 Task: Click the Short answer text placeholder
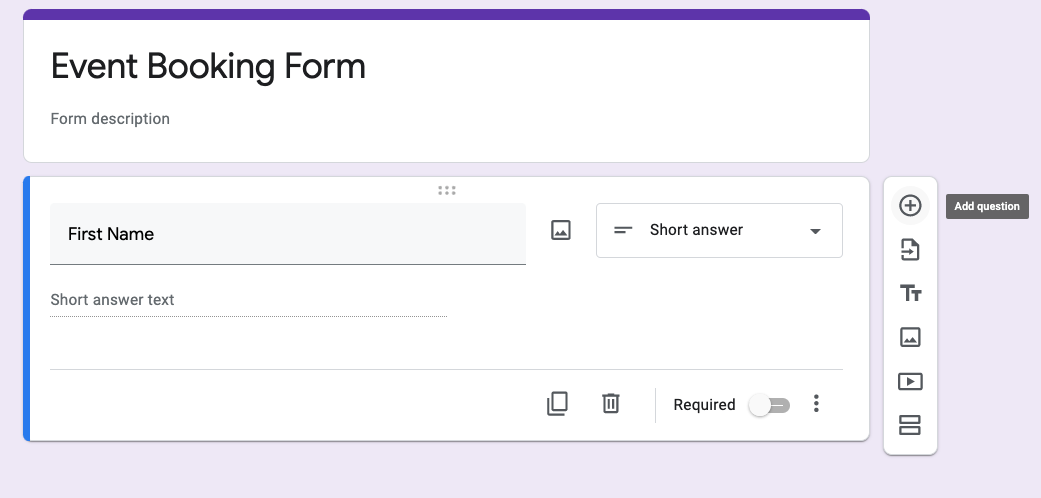pos(113,300)
